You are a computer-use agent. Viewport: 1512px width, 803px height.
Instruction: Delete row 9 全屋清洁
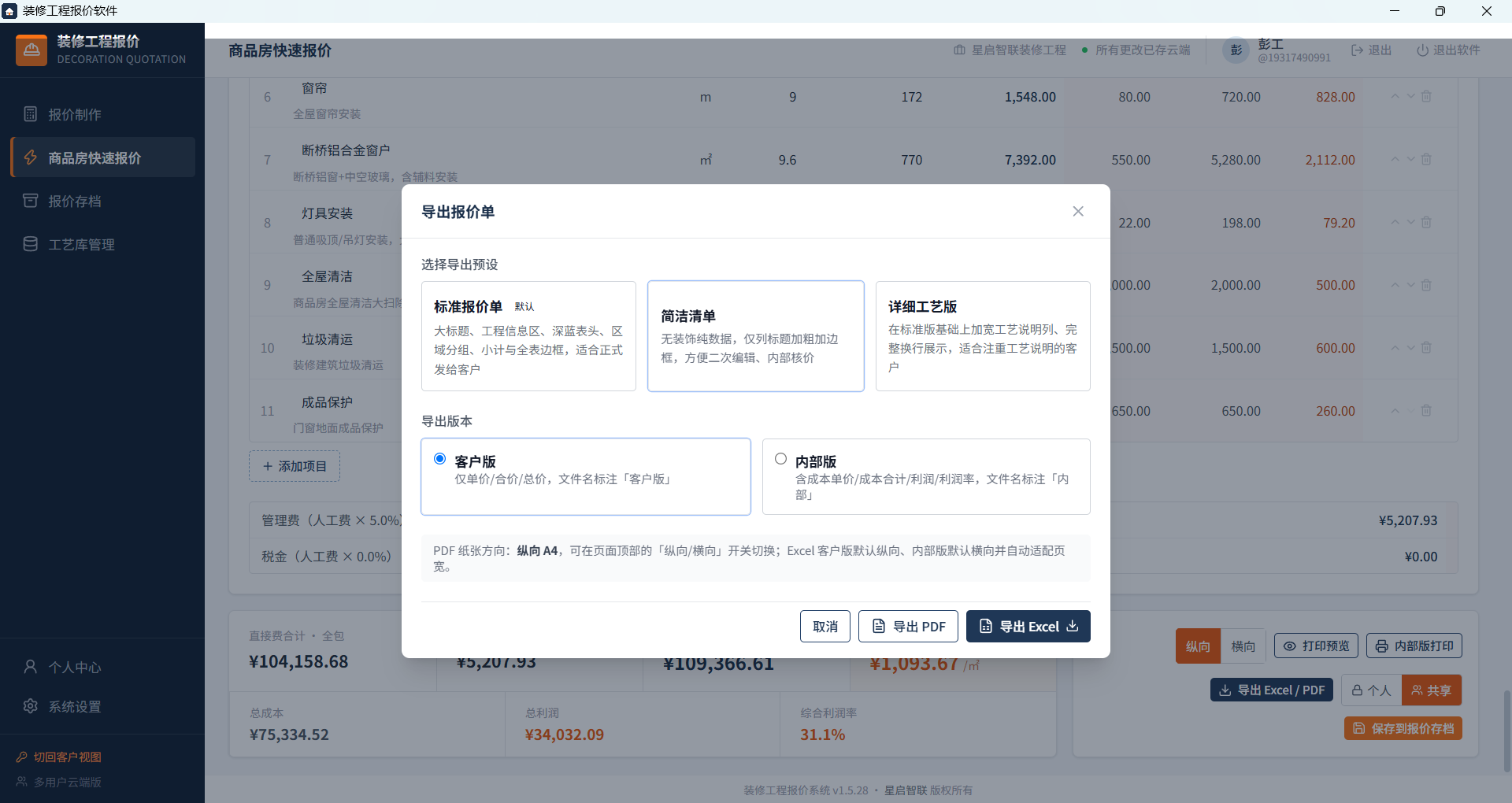(x=1426, y=285)
